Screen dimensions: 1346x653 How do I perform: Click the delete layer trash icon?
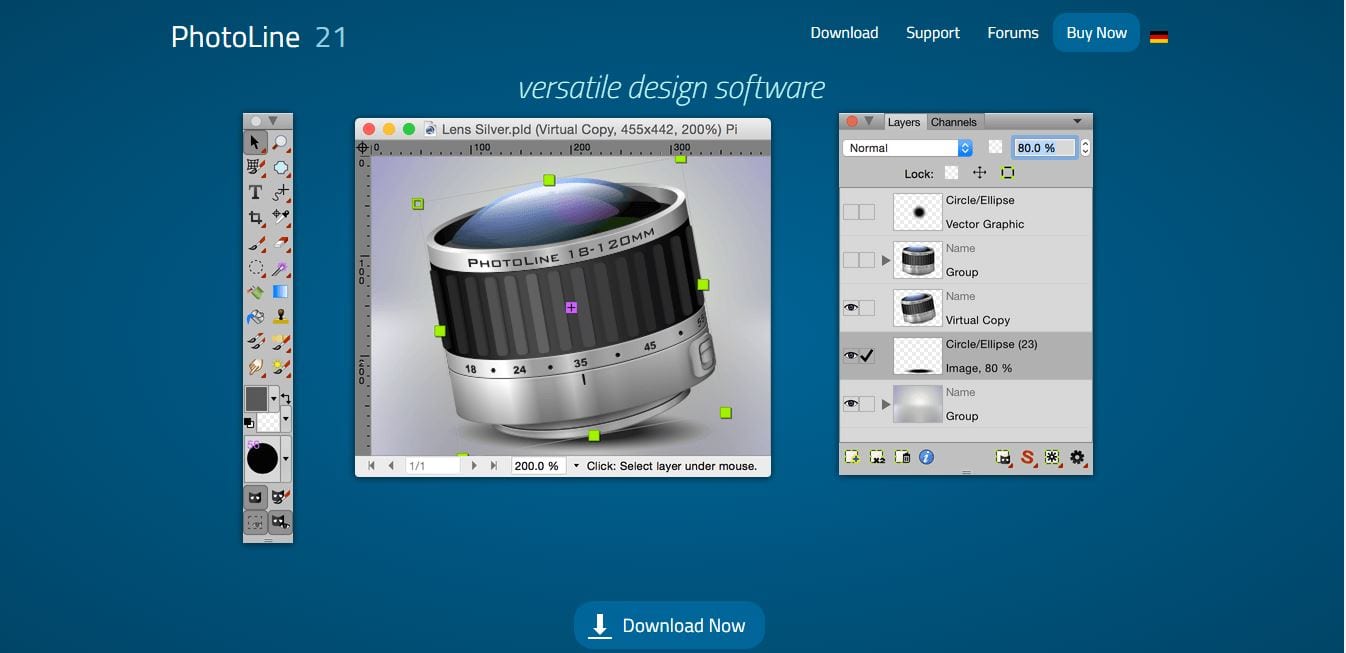(902, 457)
